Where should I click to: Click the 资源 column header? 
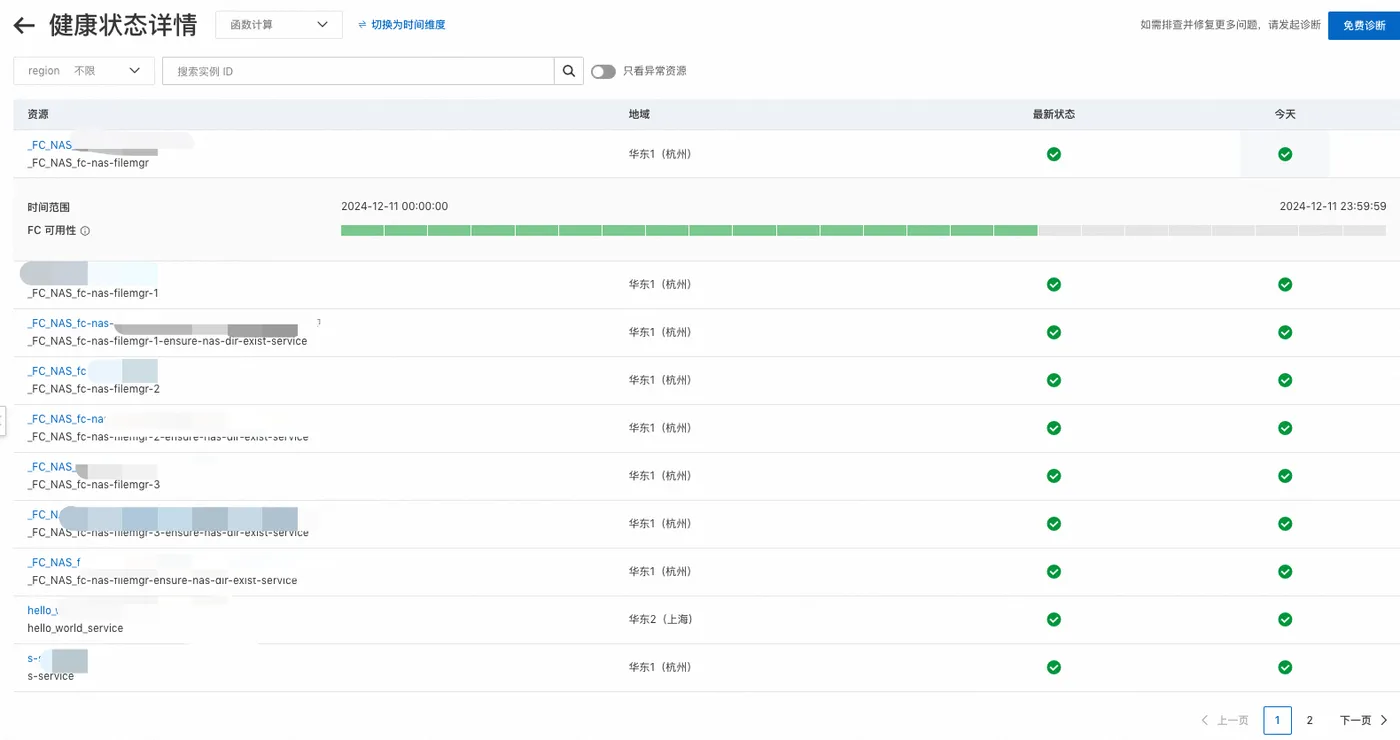[x=38, y=114]
